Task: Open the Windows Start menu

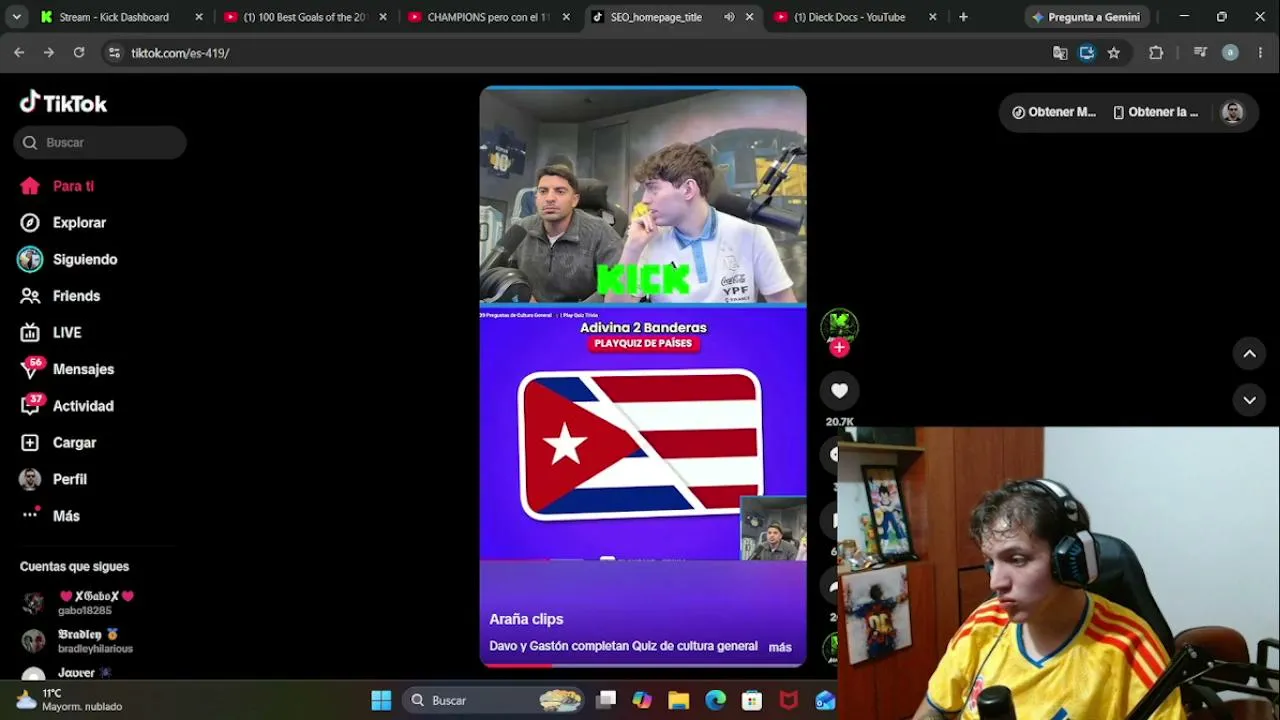Action: pyautogui.click(x=381, y=700)
